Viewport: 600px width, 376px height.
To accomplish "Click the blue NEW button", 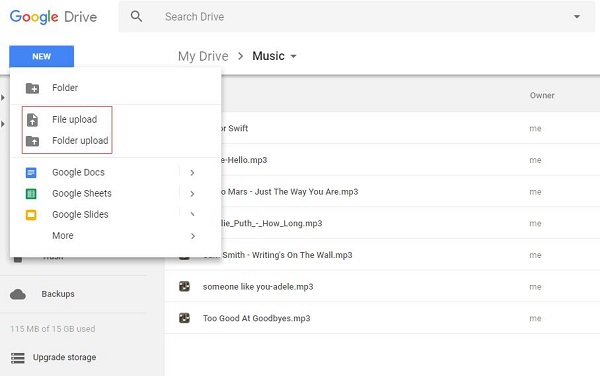I will coord(42,56).
